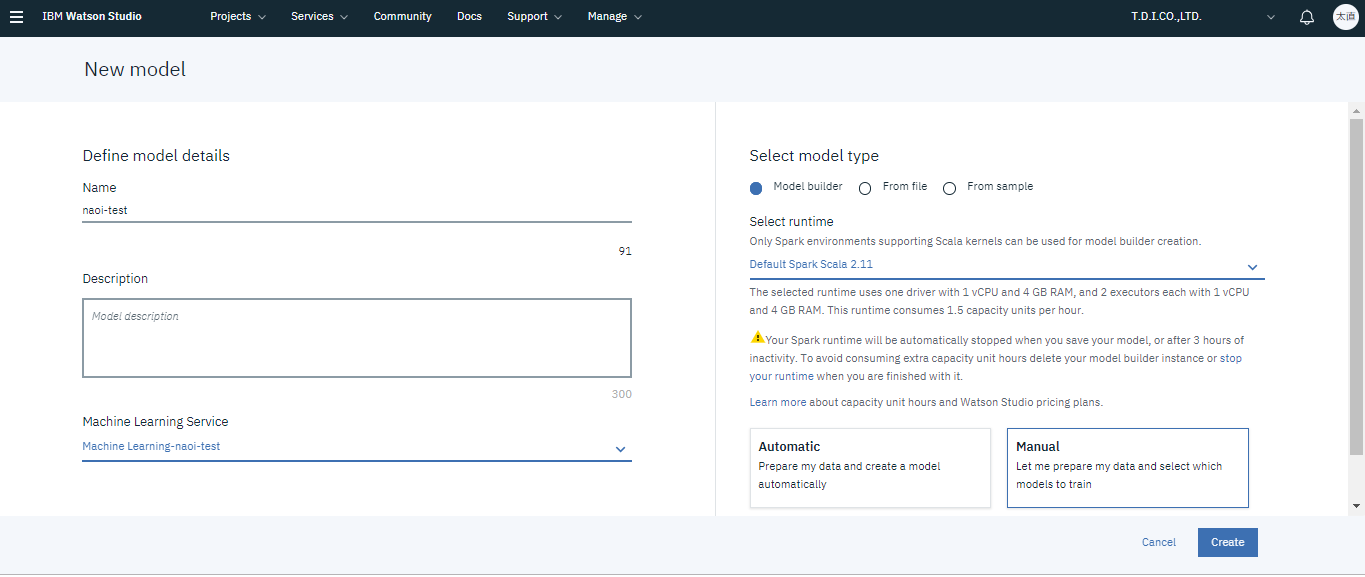Choose the Automatic model preparation option
Viewport: 1365px width, 577px height.
pyautogui.click(x=870, y=468)
